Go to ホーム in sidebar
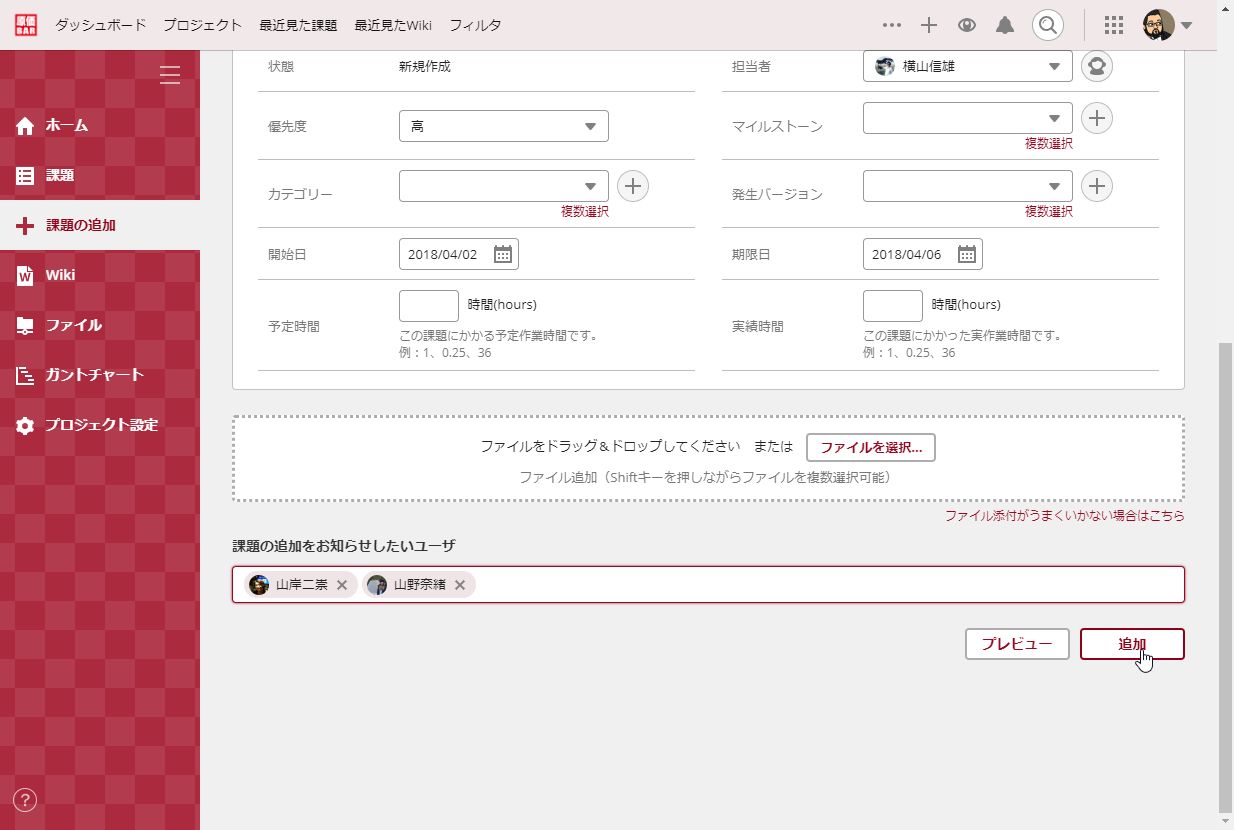The width and height of the screenshot is (1234, 830). pos(100,125)
